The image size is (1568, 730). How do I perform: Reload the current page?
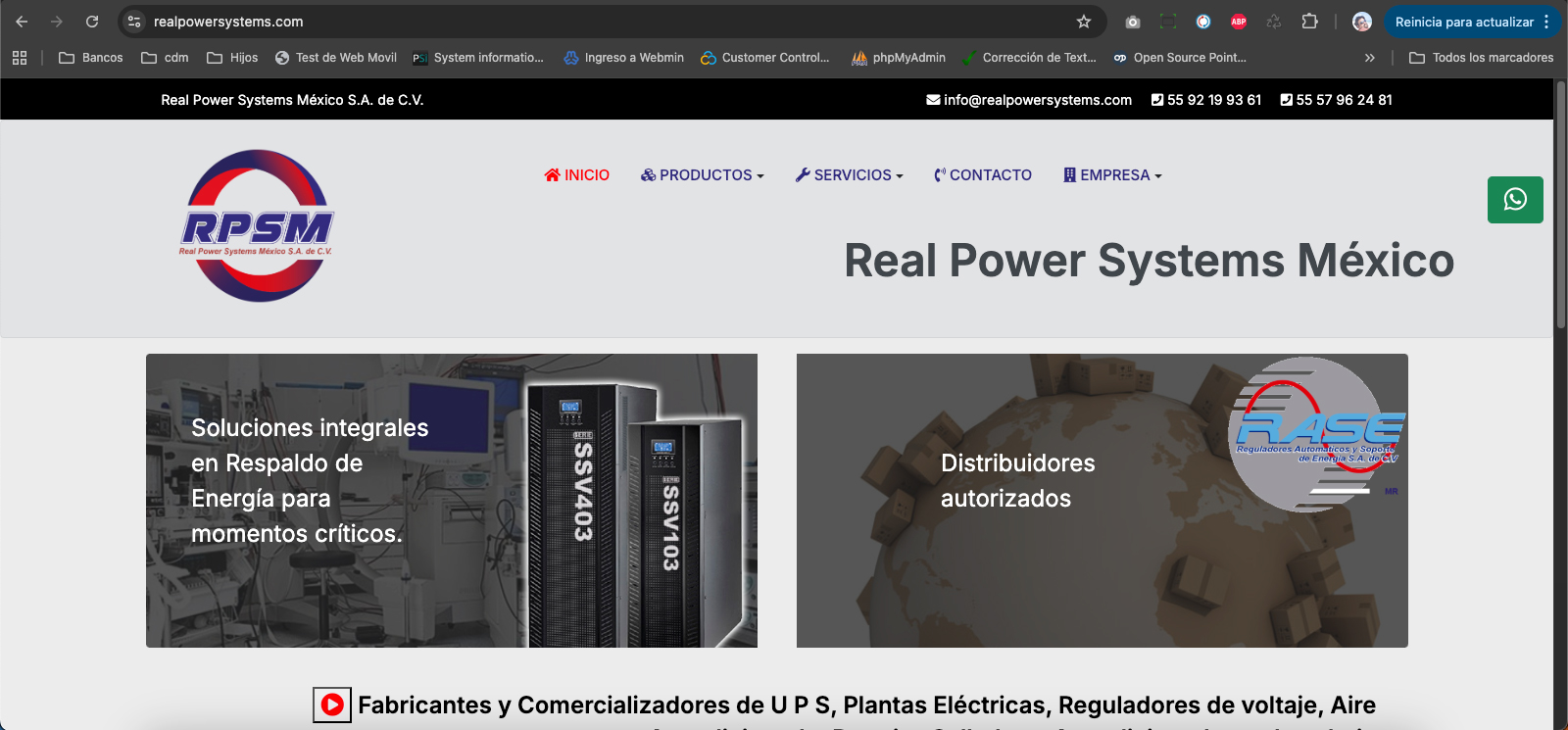click(92, 22)
